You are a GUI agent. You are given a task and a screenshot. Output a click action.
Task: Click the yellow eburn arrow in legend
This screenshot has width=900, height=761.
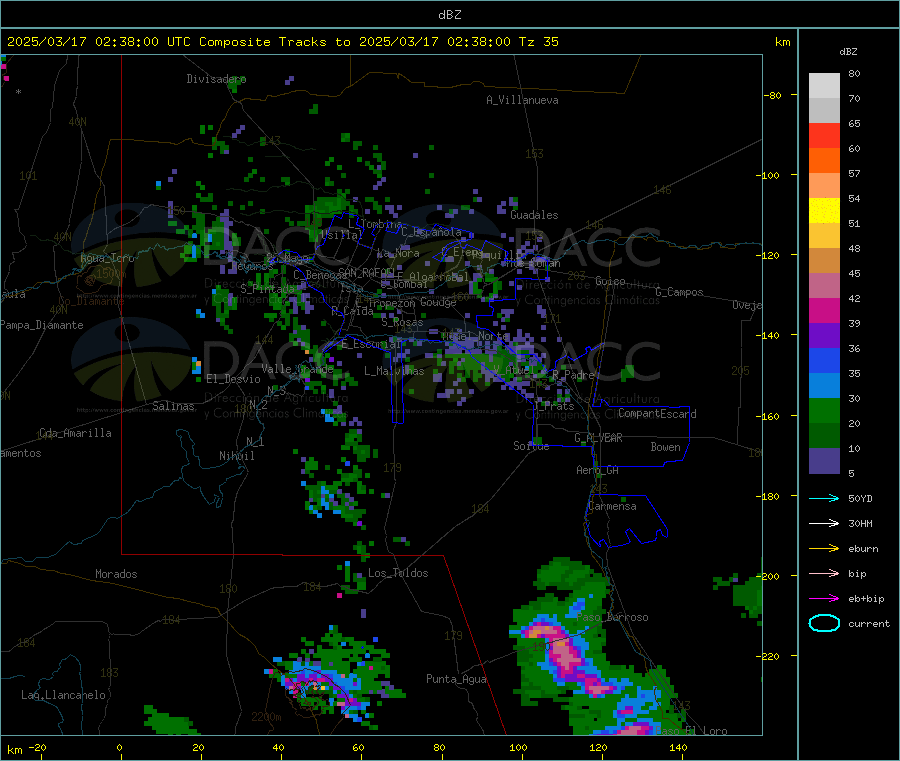824,549
